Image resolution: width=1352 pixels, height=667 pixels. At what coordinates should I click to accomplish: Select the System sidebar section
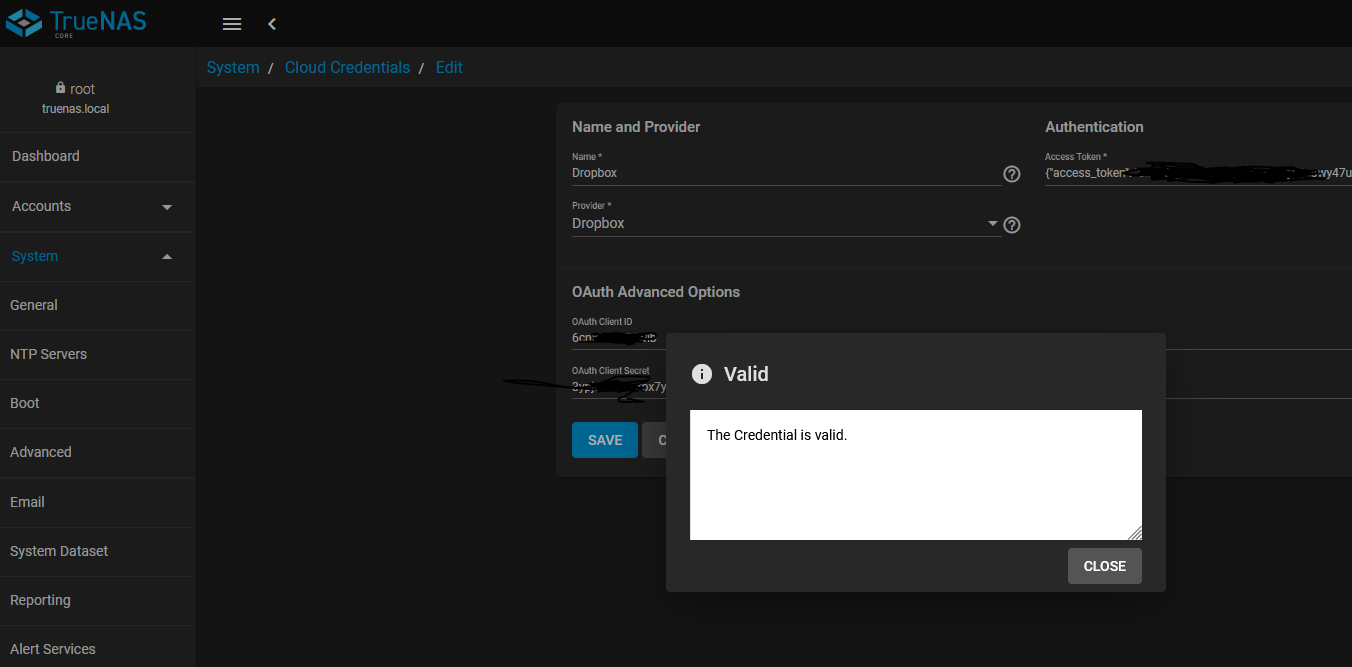click(97, 257)
